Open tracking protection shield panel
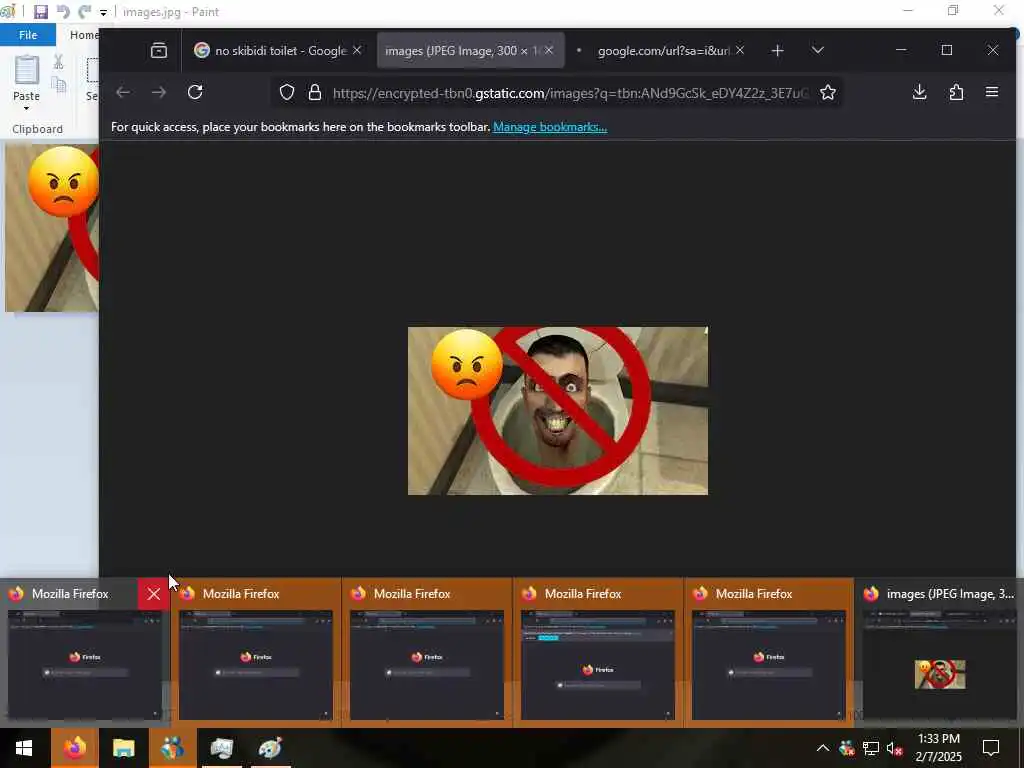The width and height of the screenshot is (1024, 768). pyautogui.click(x=287, y=92)
